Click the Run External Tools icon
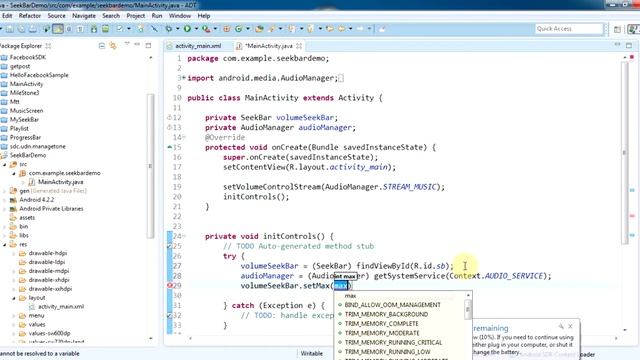This screenshot has width=640, height=360. click(206, 29)
